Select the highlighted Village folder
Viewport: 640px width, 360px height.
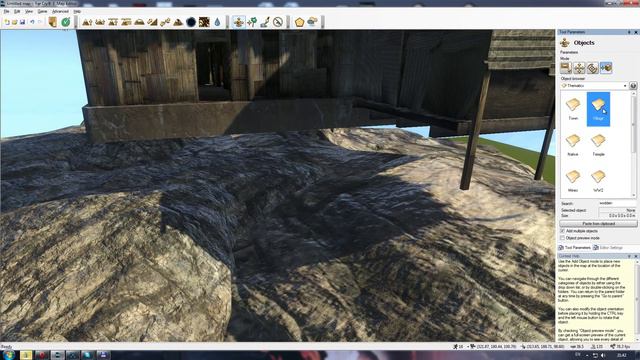click(x=598, y=109)
